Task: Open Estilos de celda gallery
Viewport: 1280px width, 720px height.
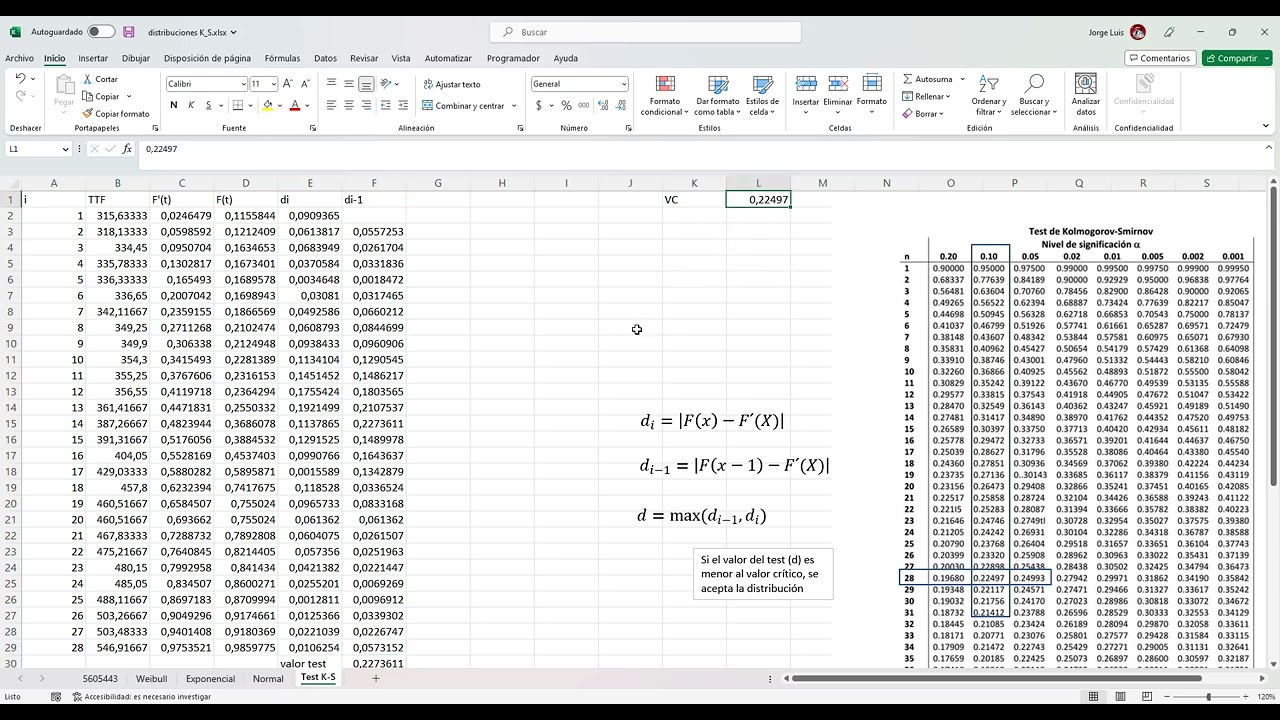Action: point(762,96)
